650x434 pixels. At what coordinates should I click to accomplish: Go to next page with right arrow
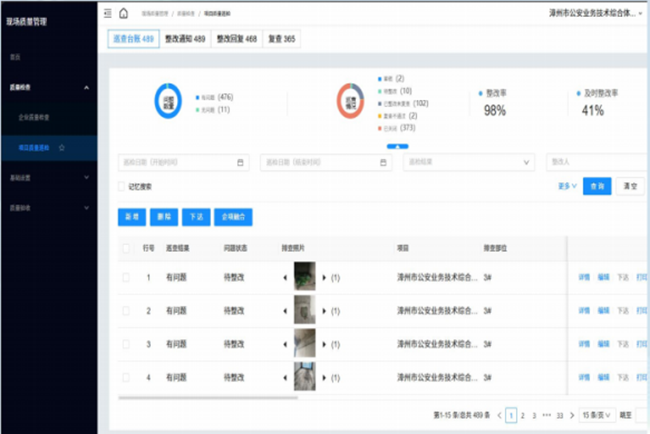click(572, 415)
